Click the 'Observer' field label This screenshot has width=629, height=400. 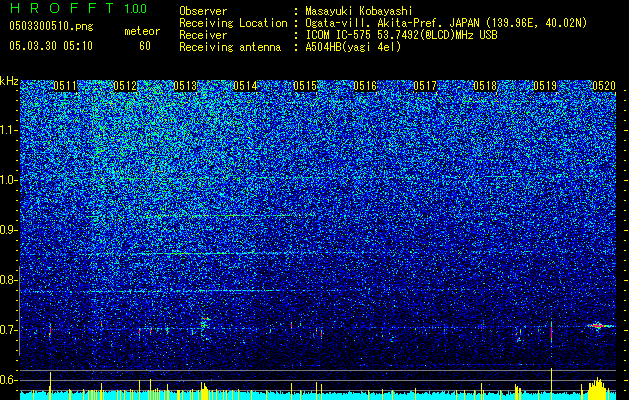[x=203, y=11]
